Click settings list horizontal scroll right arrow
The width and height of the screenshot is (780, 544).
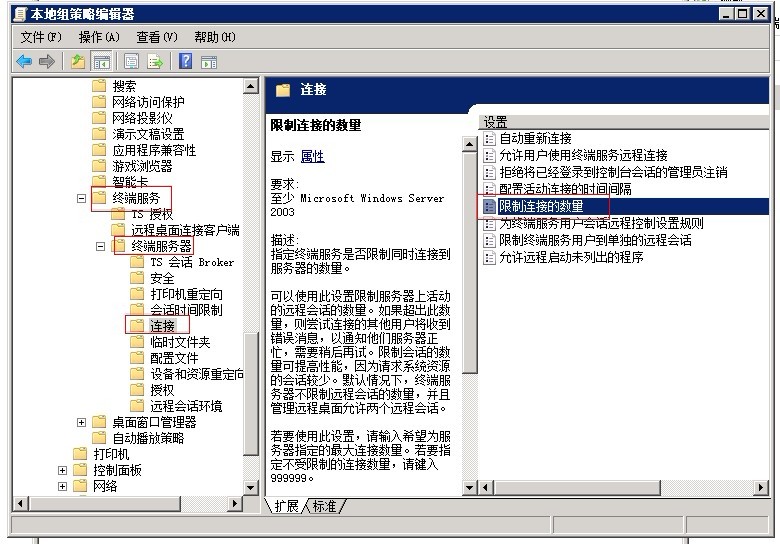coord(761,487)
